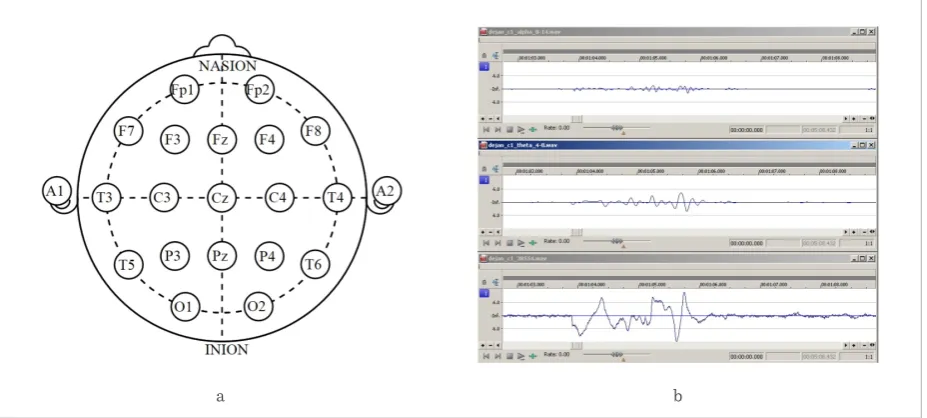This screenshot has height=418, width=927.
Task: Click time zoom-out minus at theta window's right
Action: (864, 232)
